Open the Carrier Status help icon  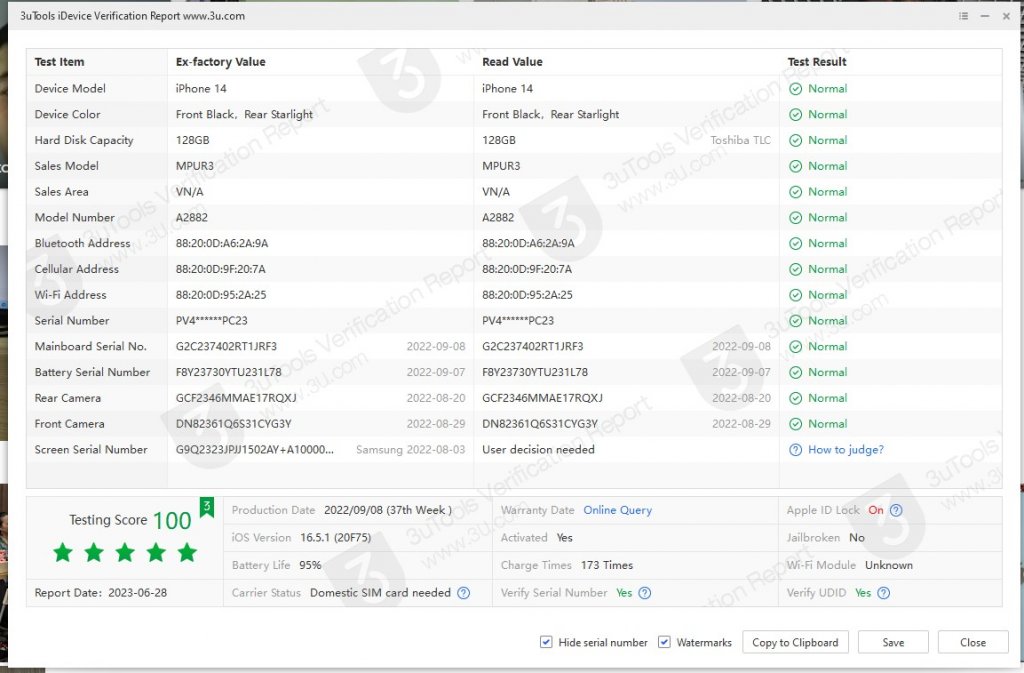pos(463,593)
